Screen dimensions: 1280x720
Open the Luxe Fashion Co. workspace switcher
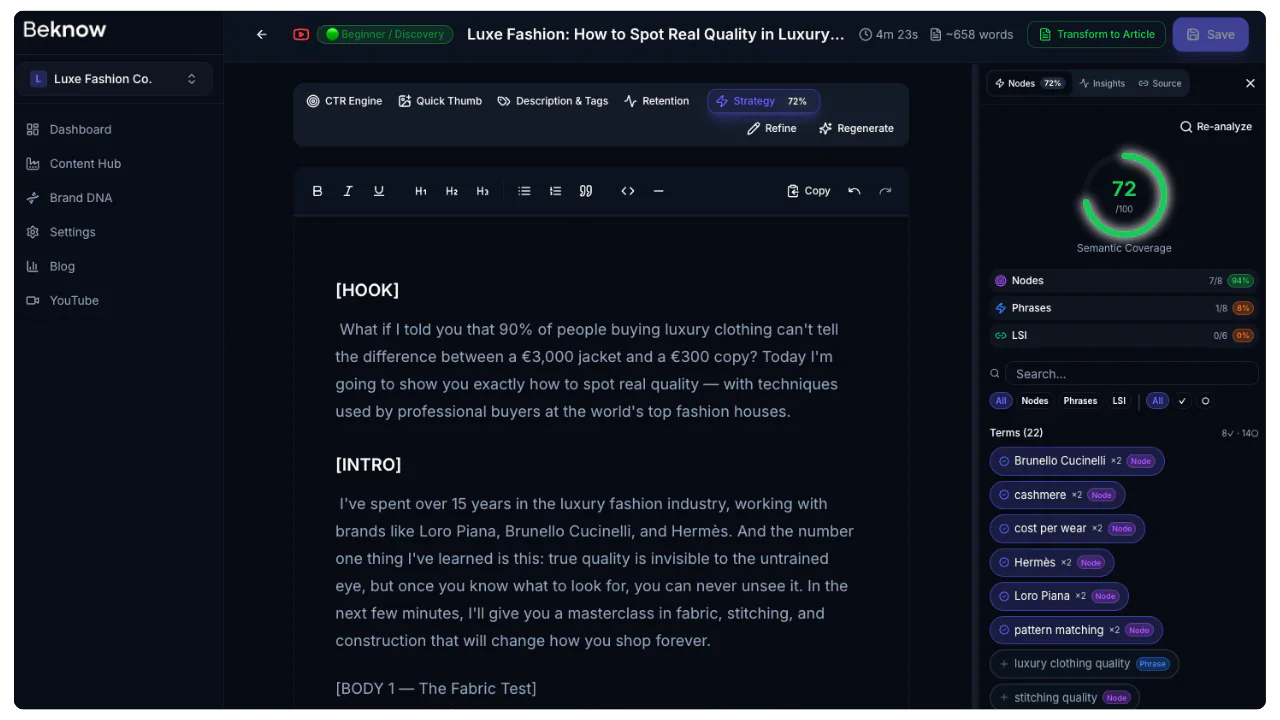[x=113, y=78]
